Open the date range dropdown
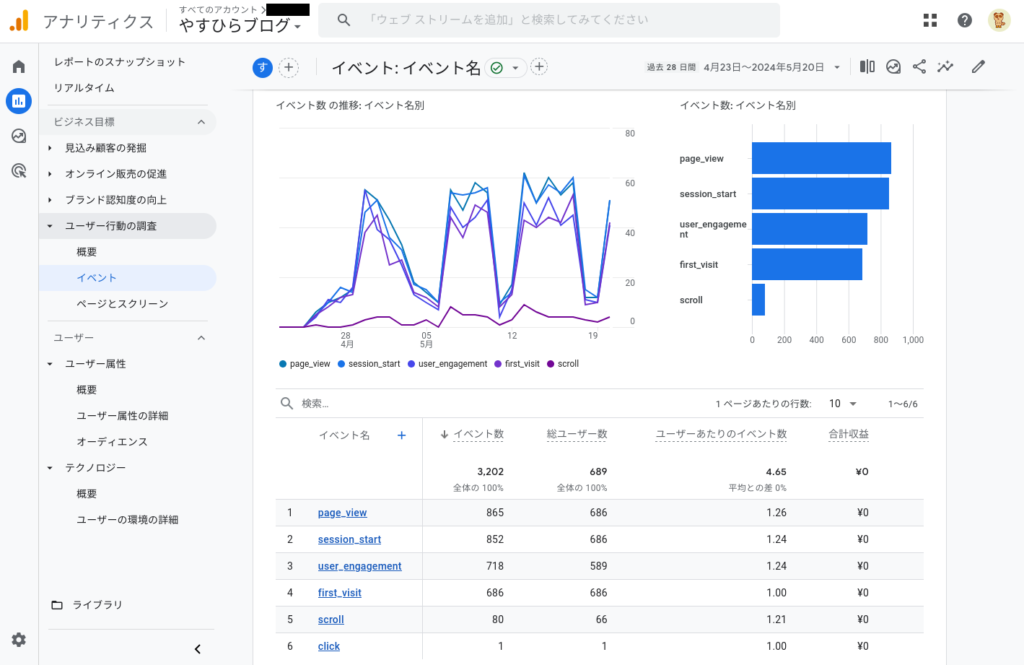The height and width of the screenshot is (665, 1024). [x=837, y=68]
